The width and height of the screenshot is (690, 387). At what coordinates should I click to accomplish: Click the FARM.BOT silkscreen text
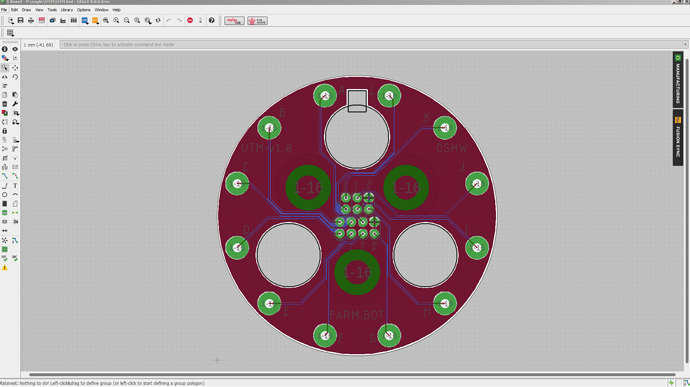click(356, 315)
